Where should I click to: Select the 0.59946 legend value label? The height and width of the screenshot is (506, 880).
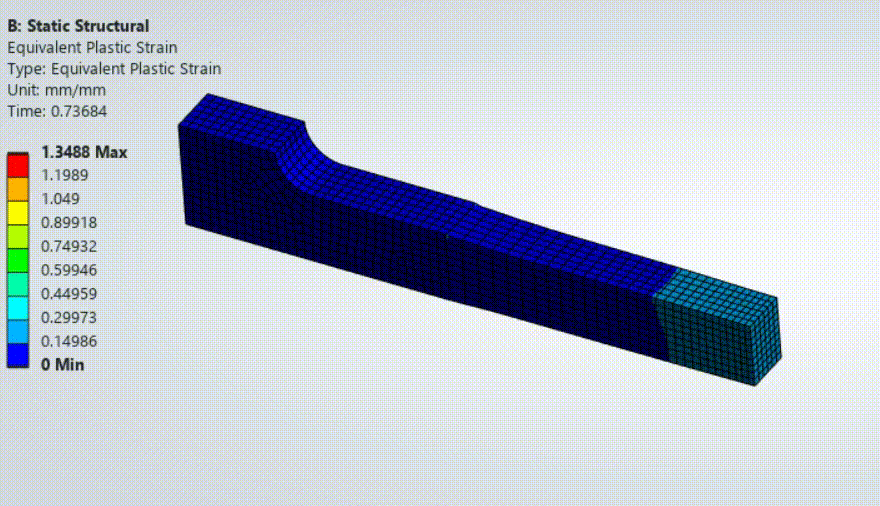pos(69,270)
